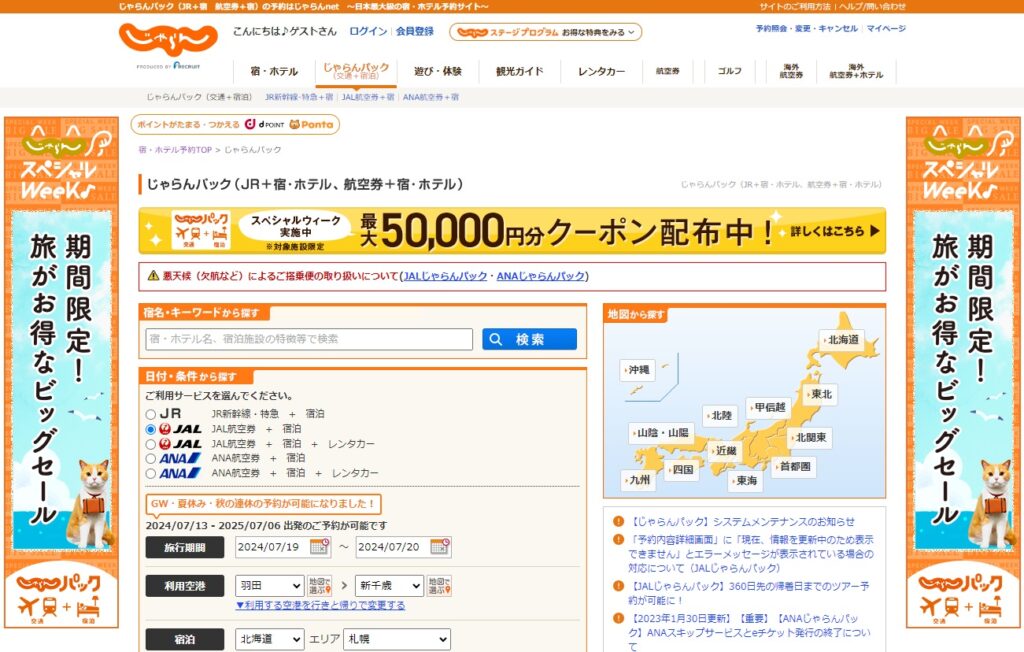Screen dimensions: 1024x652
Task: Open the じゃらんパック tab
Action: pyautogui.click(x=356, y=71)
